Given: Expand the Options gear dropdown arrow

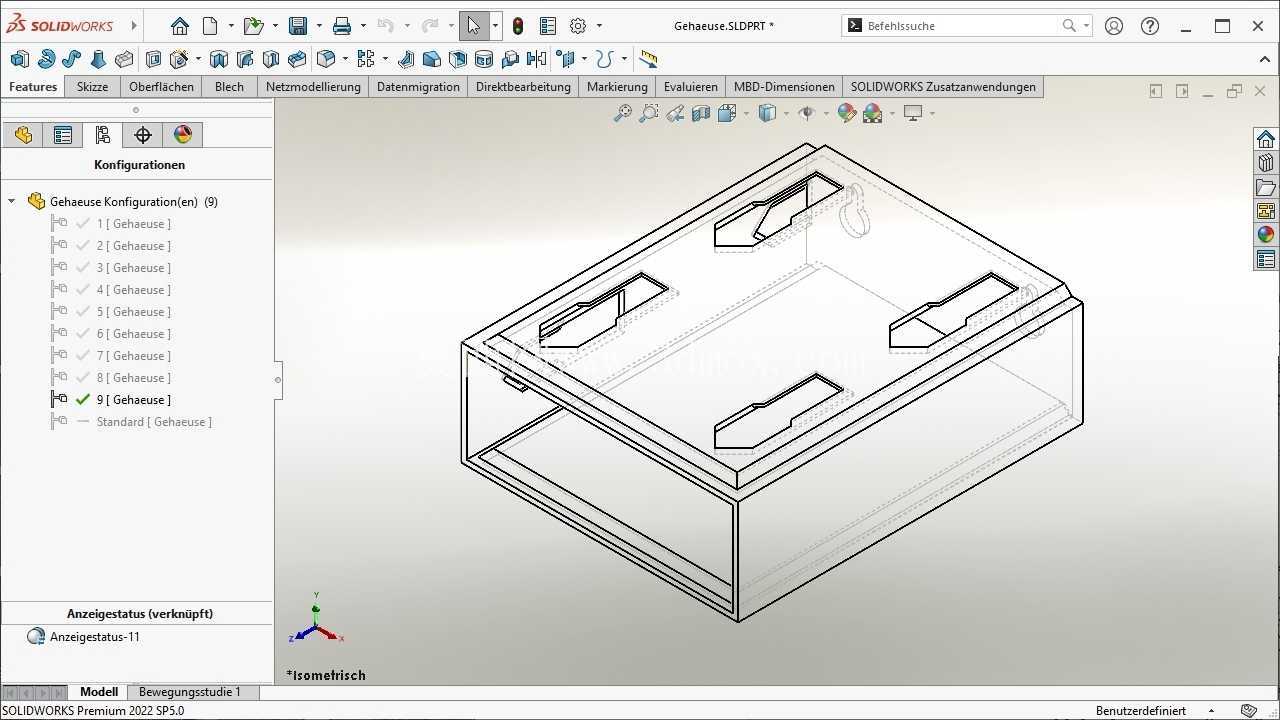Looking at the screenshot, I should [x=599, y=26].
